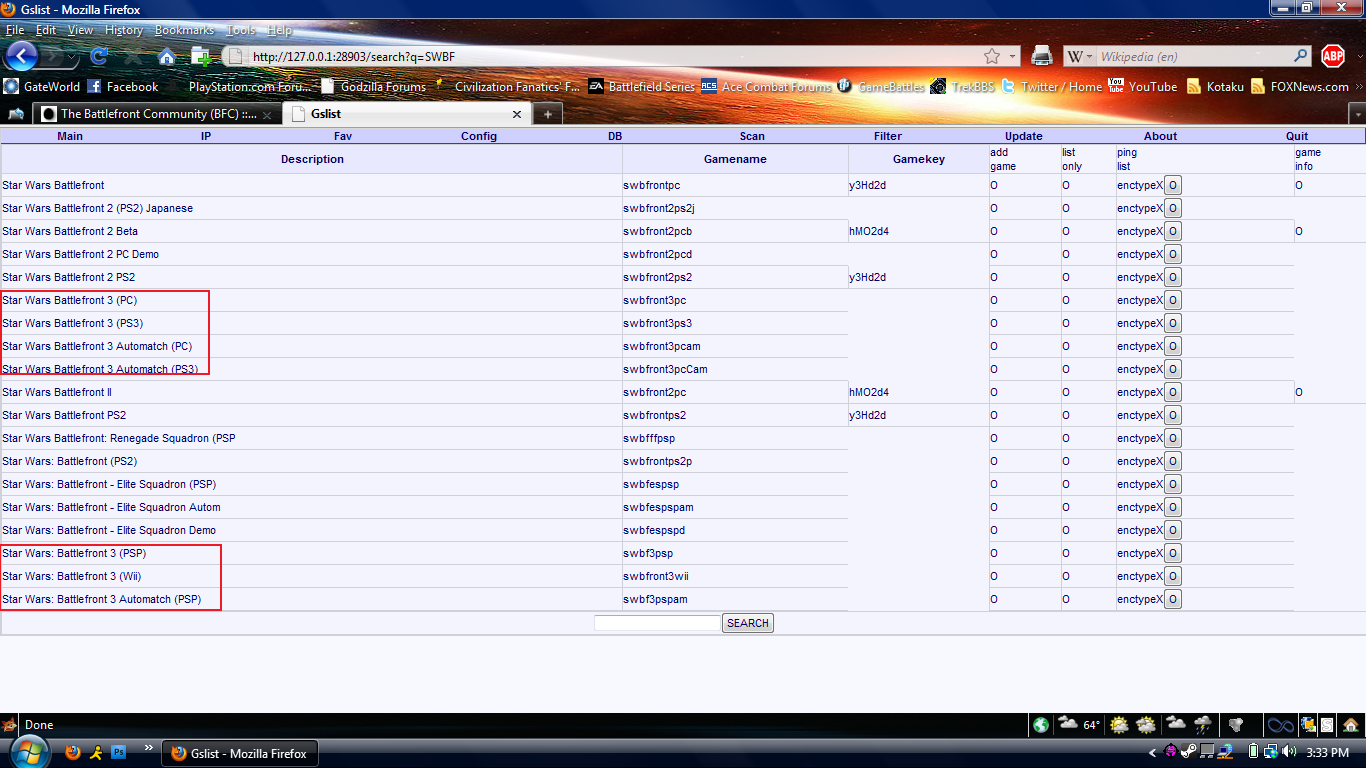The image size is (1366, 768).
Task: Click the Print icon in the toolbar
Action: tap(1042, 56)
